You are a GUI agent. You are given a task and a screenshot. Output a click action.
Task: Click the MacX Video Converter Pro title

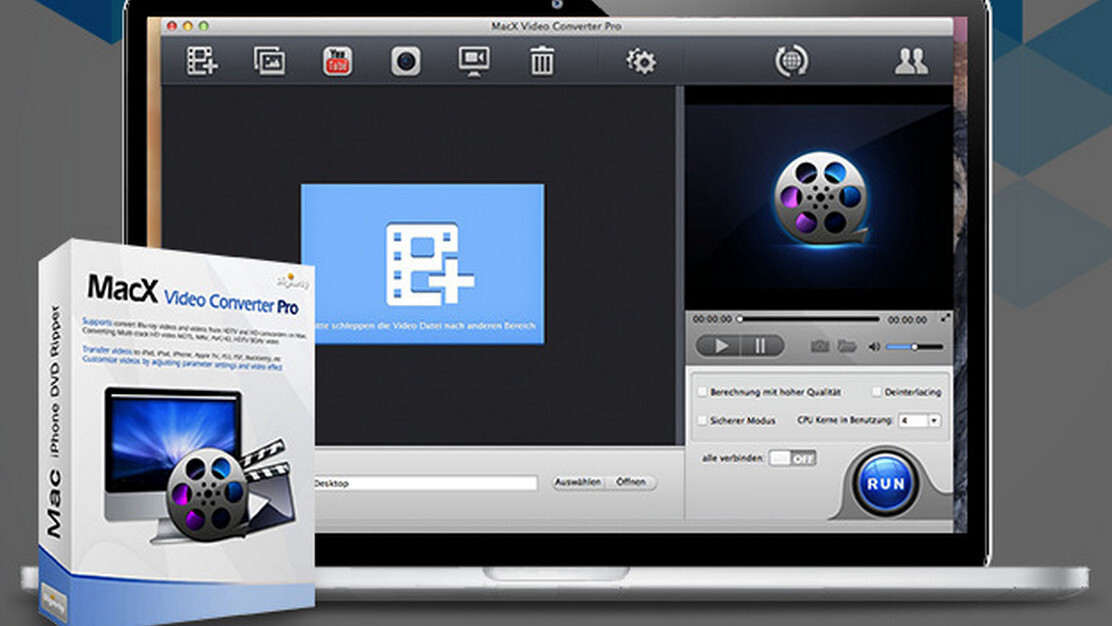coord(556,26)
